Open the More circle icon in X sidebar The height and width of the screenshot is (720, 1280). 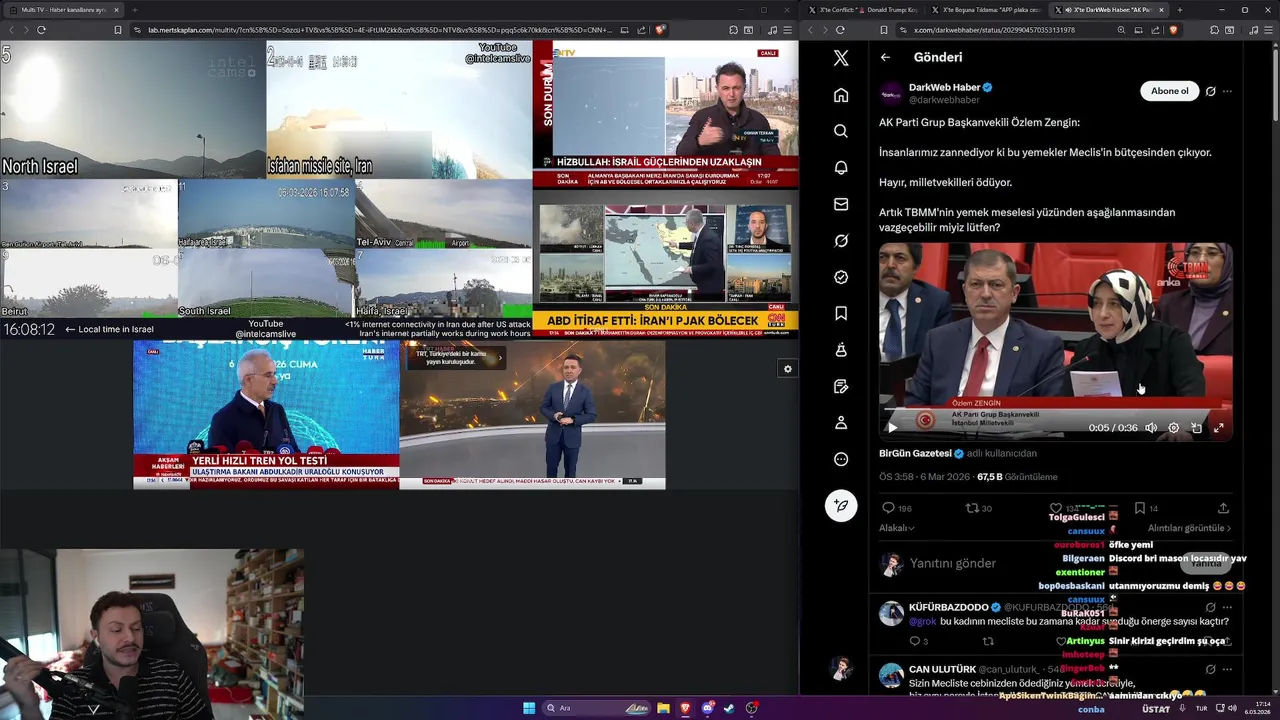(x=841, y=460)
